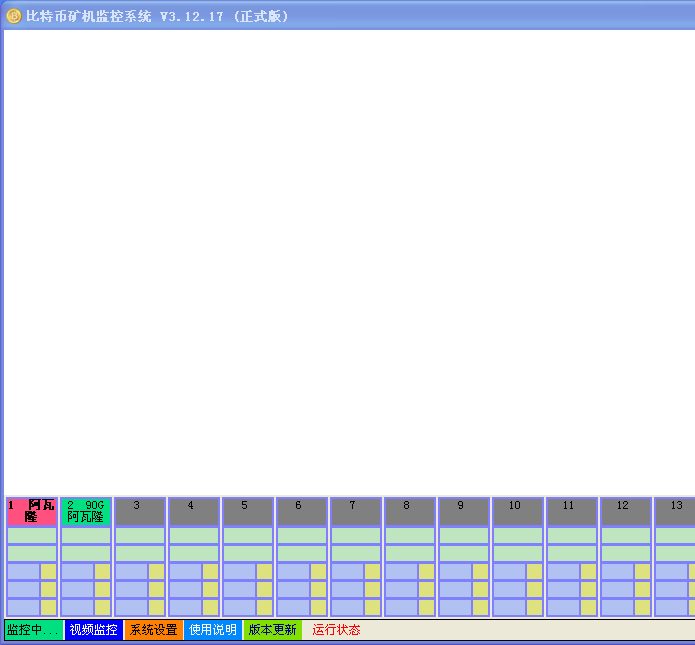Select the gray miner slot 5 header

248,511
